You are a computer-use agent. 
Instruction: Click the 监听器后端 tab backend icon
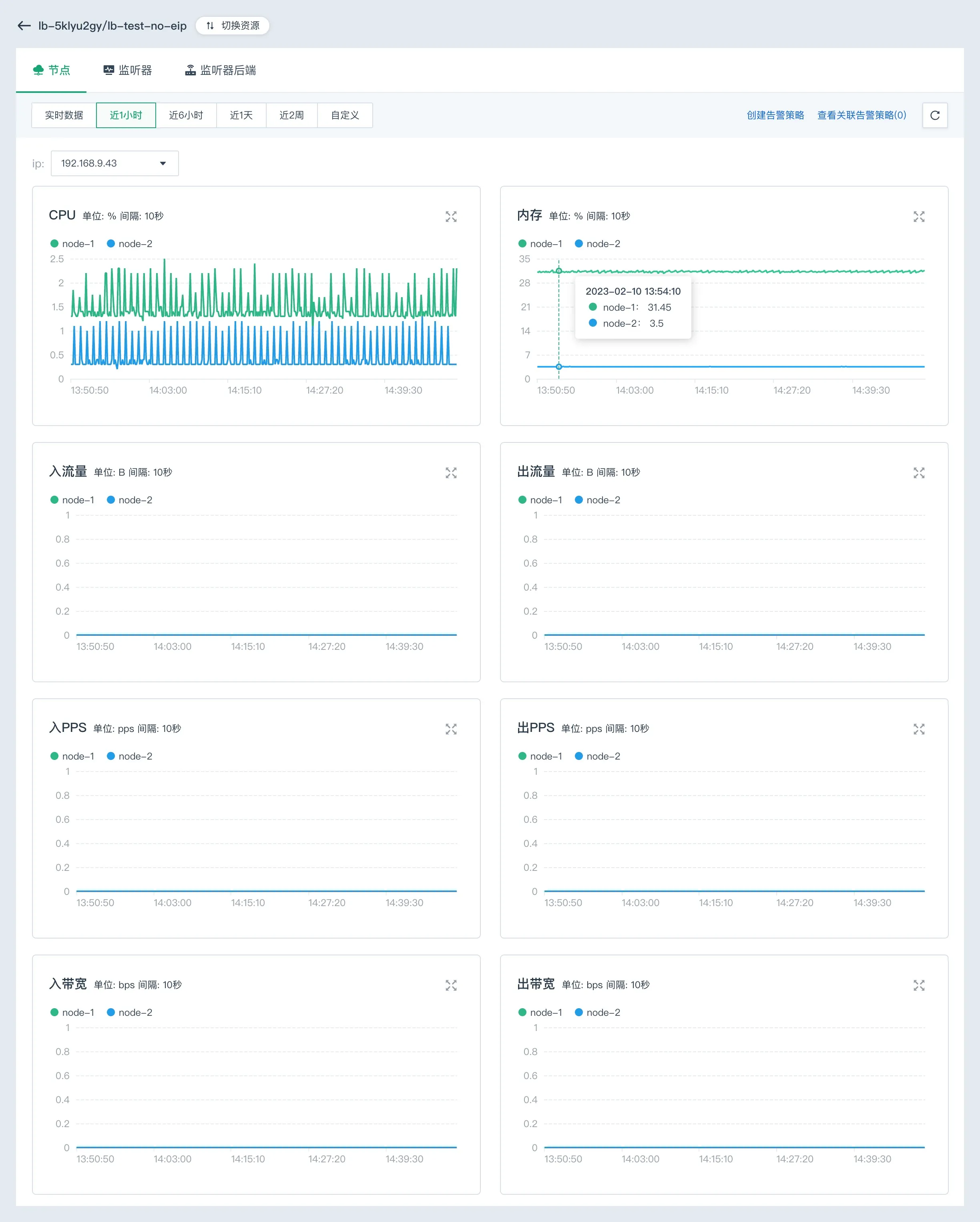191,70
